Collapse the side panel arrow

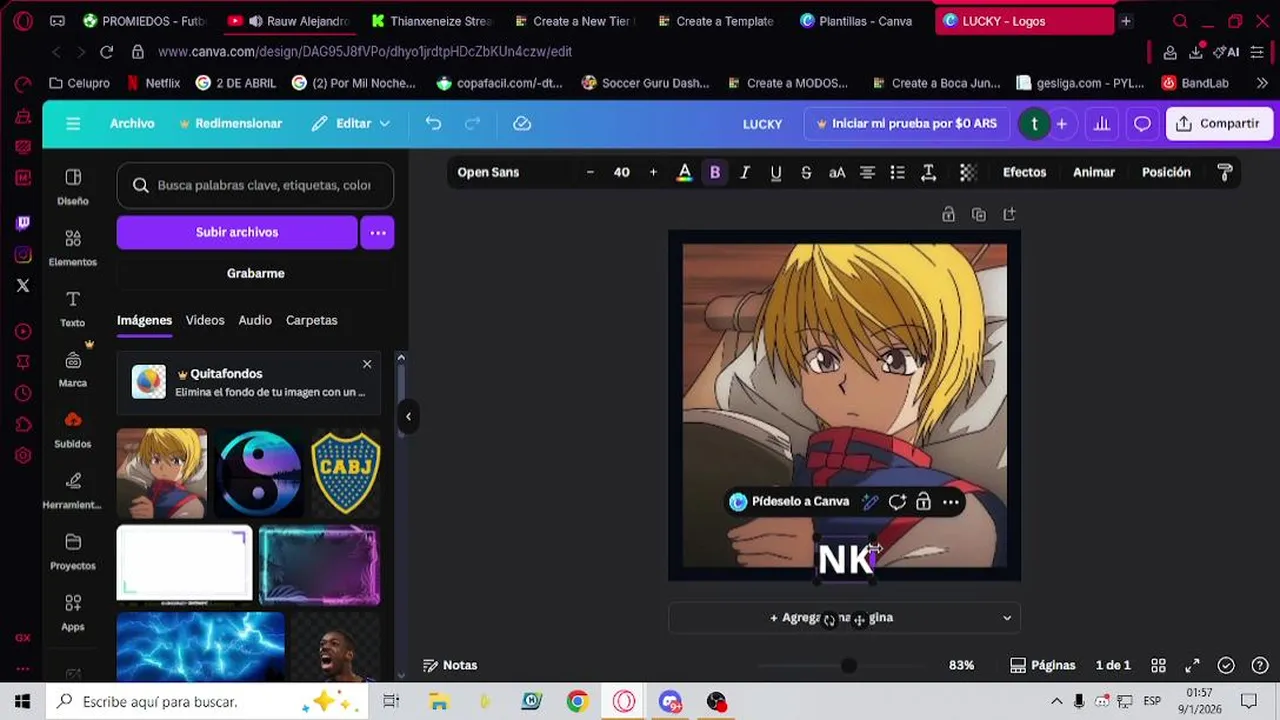(x=408, y=416)
